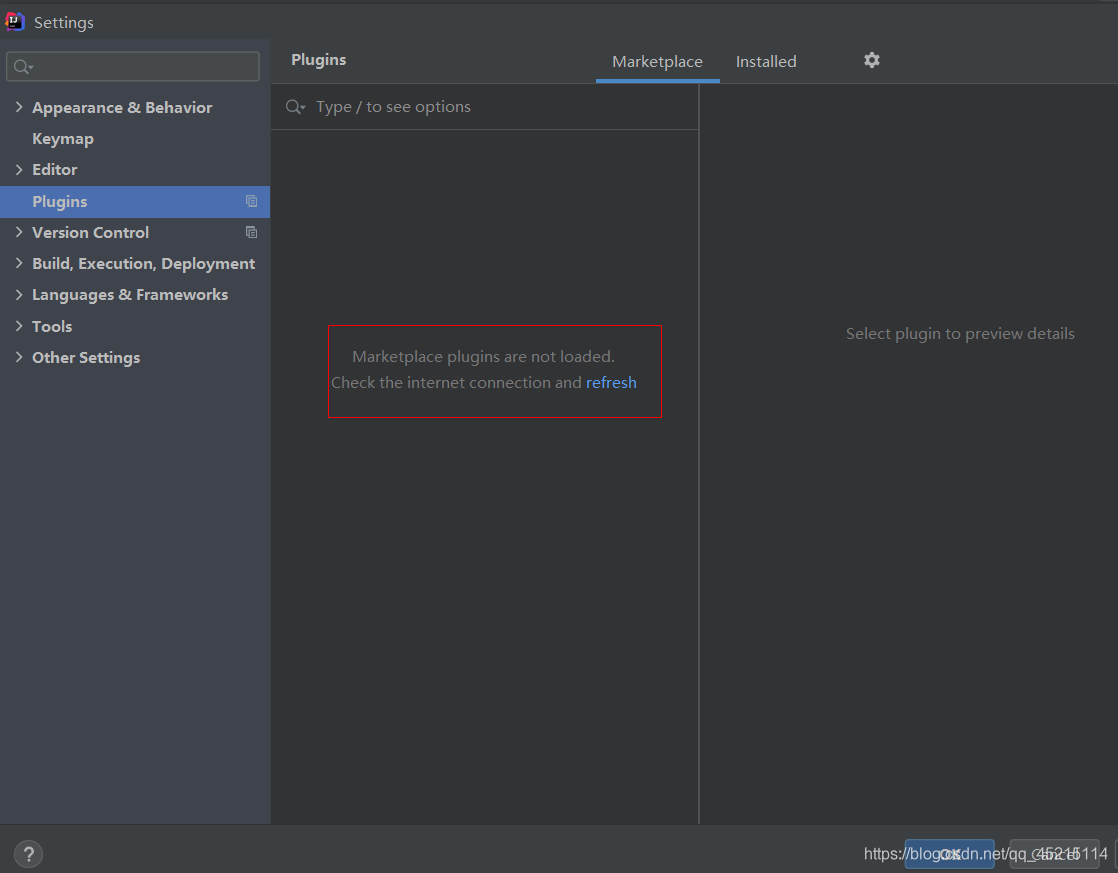The width and height of the screenshot is (1118, 873).
Task: Switch to the Marketplace tab
Action: point(657,62)
